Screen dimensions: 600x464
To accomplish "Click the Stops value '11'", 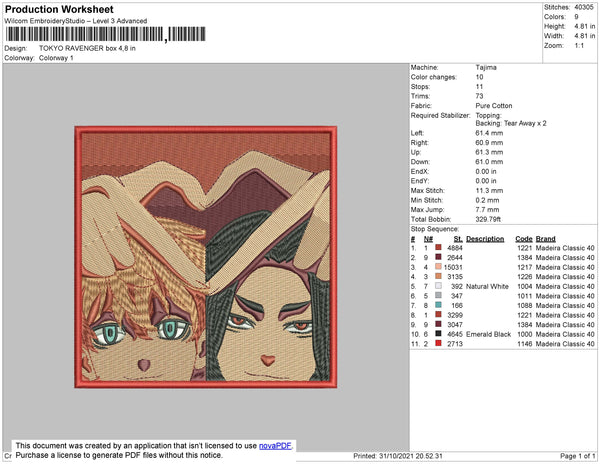I will pos(479,86).
